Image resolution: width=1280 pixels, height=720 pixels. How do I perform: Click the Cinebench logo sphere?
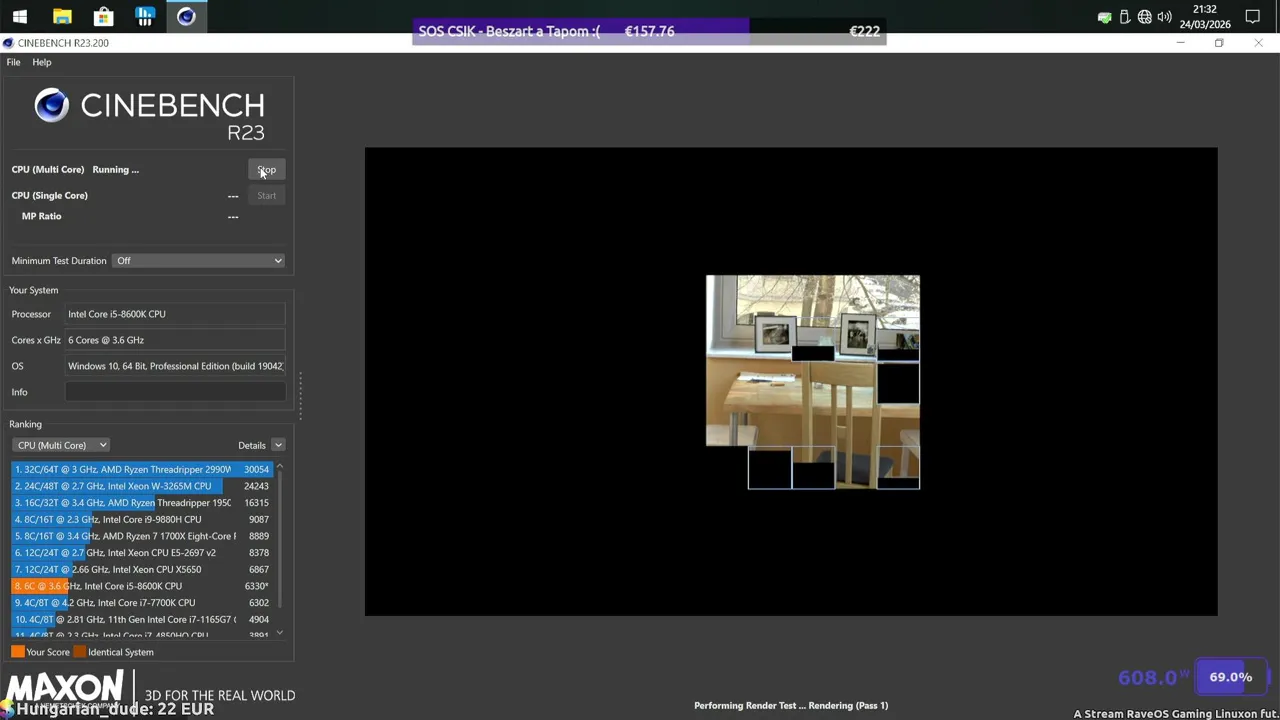coord(51,105)
